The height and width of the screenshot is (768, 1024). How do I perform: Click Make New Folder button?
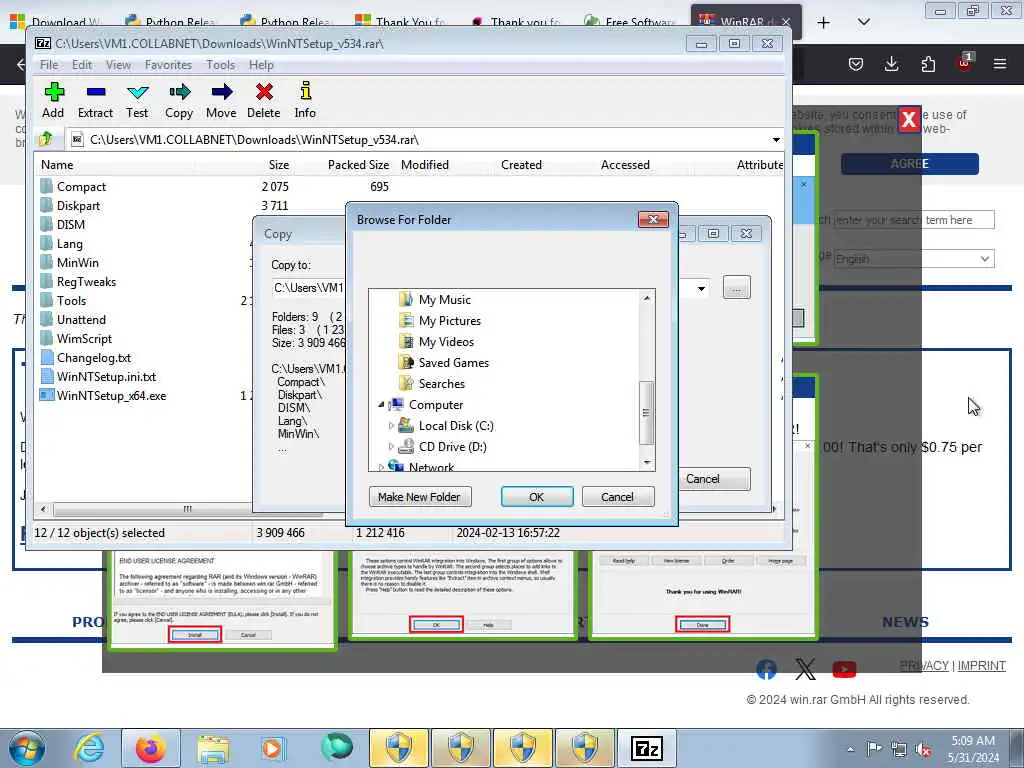coord(419,497)
